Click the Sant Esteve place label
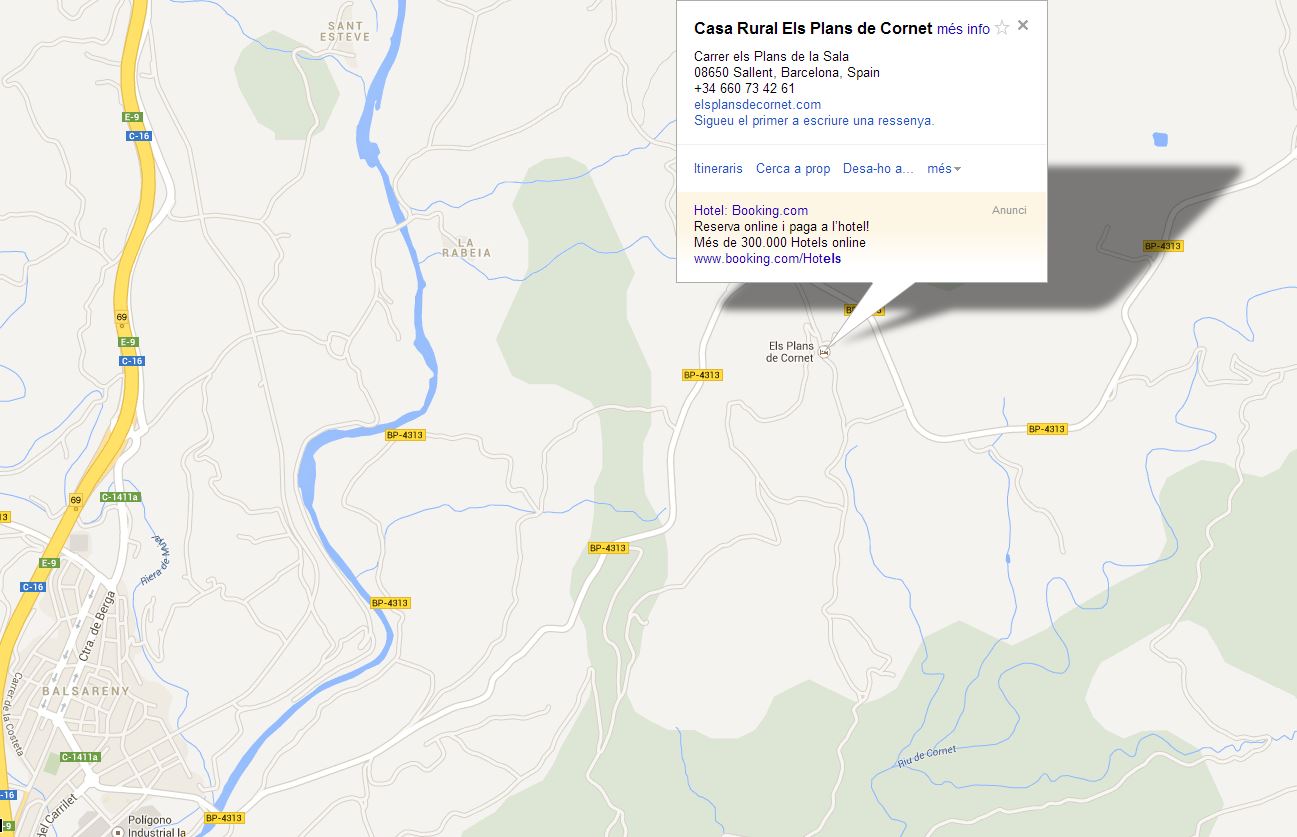The width and height of the screenshot is (1297, 837). (x=346, y=31)
